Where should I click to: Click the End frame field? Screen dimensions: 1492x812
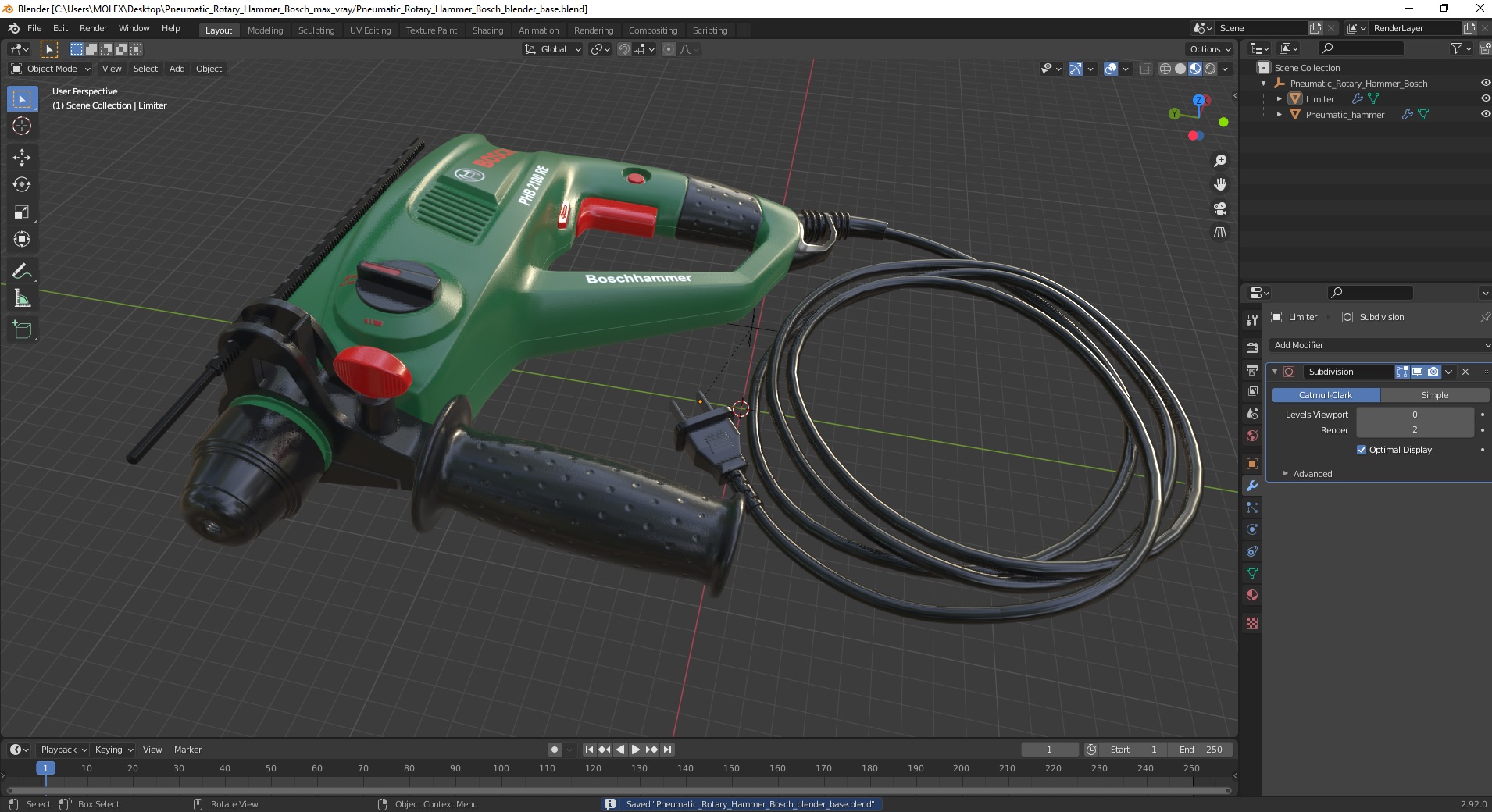pos(1201,750)
